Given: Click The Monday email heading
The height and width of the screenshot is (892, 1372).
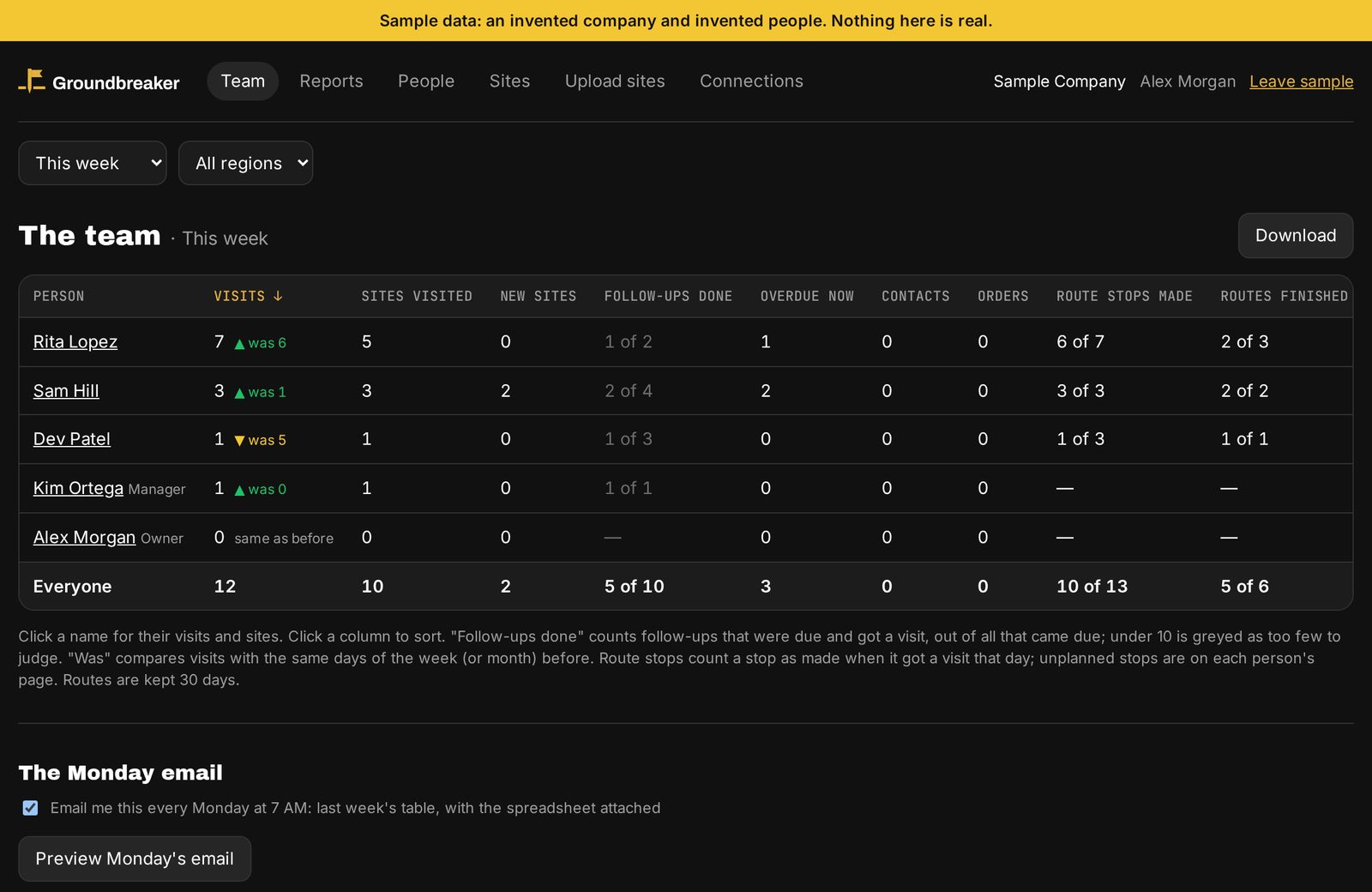Looking at the screenshot, I should 121,773.
